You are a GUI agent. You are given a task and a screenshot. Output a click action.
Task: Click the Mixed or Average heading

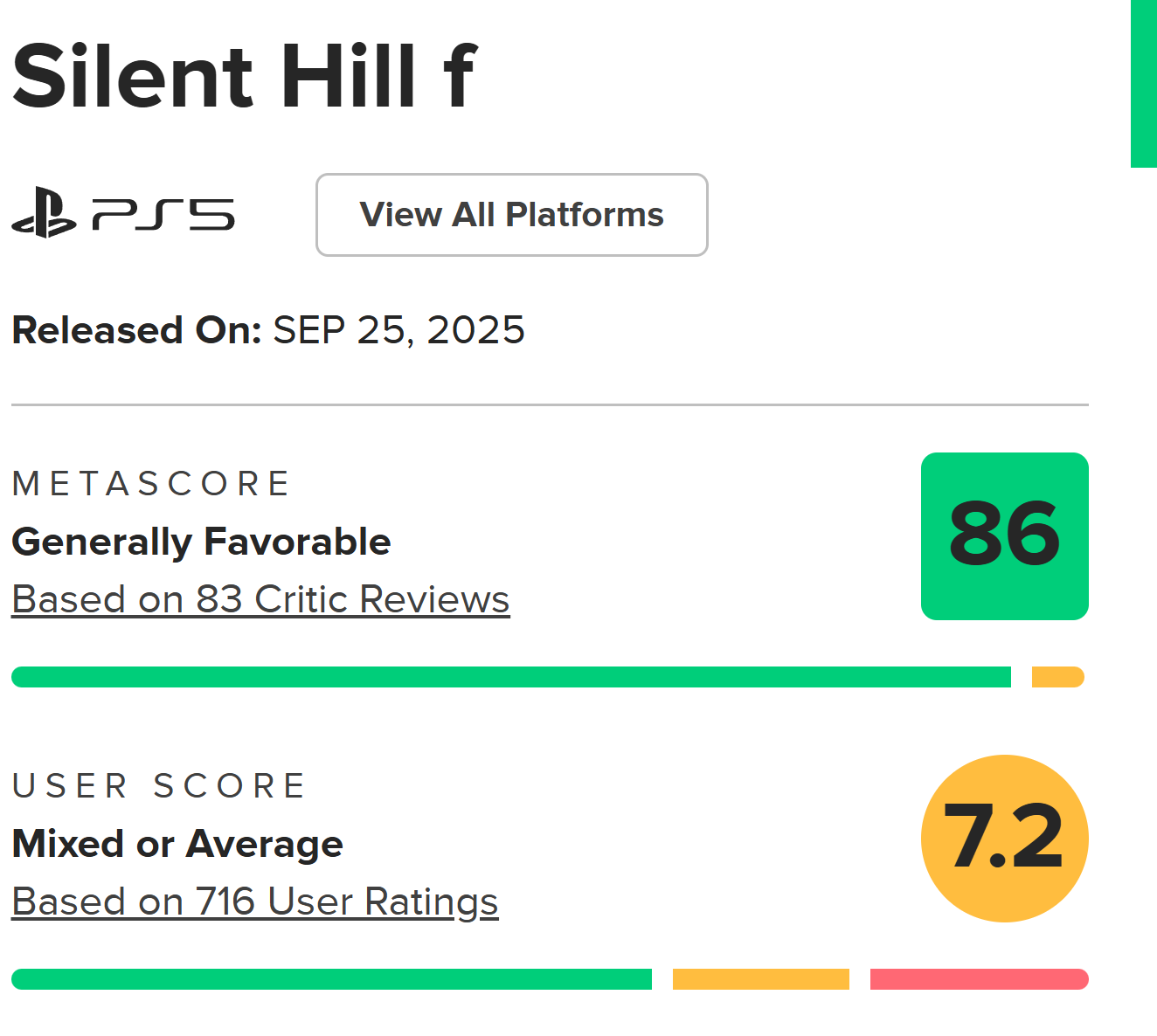tap(177, 845)
